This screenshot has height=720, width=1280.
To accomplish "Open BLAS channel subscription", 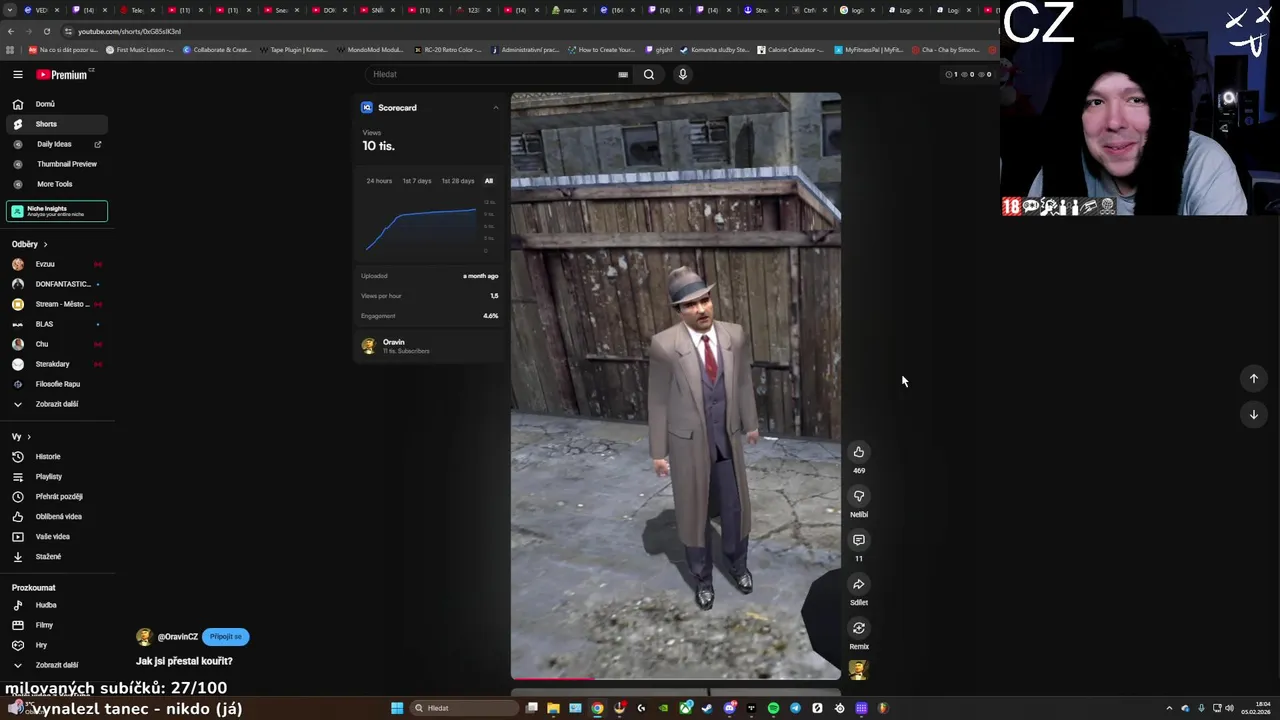I will (57, 324).
